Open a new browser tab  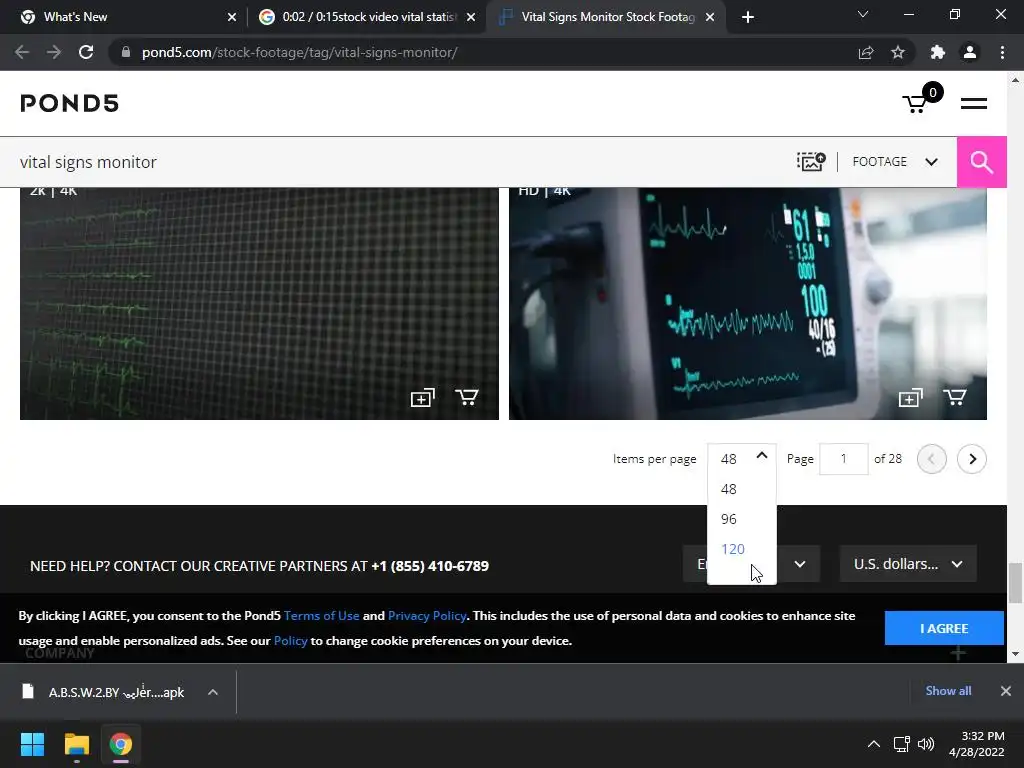point(748,17)
